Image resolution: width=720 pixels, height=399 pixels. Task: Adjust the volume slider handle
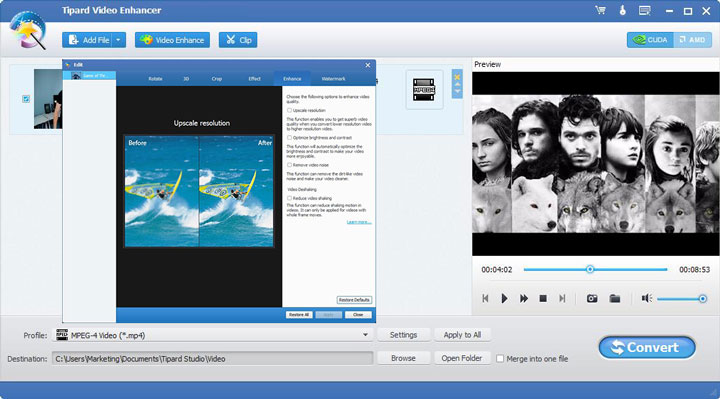(x=703, y=299)
